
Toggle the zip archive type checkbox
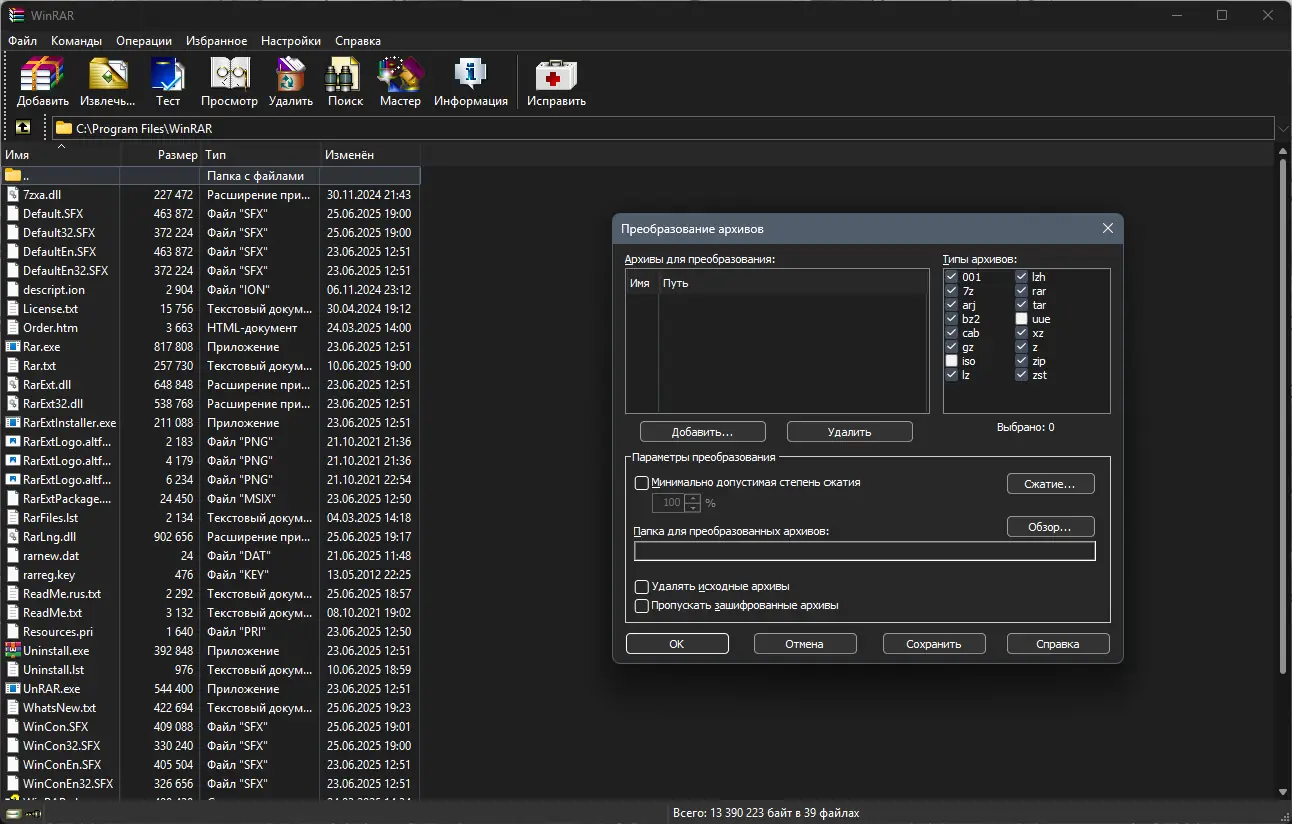click(x=1022, y=361)
